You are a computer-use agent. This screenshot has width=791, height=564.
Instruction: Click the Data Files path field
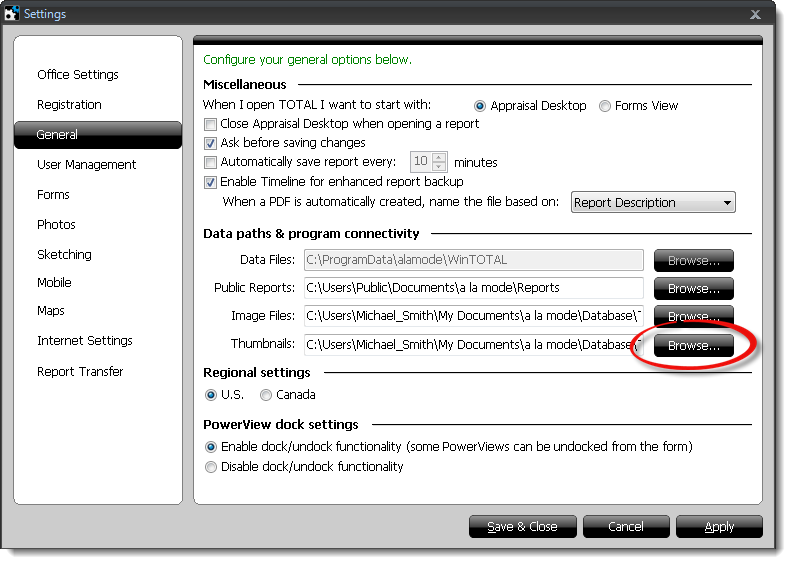[x=474, y=260]
